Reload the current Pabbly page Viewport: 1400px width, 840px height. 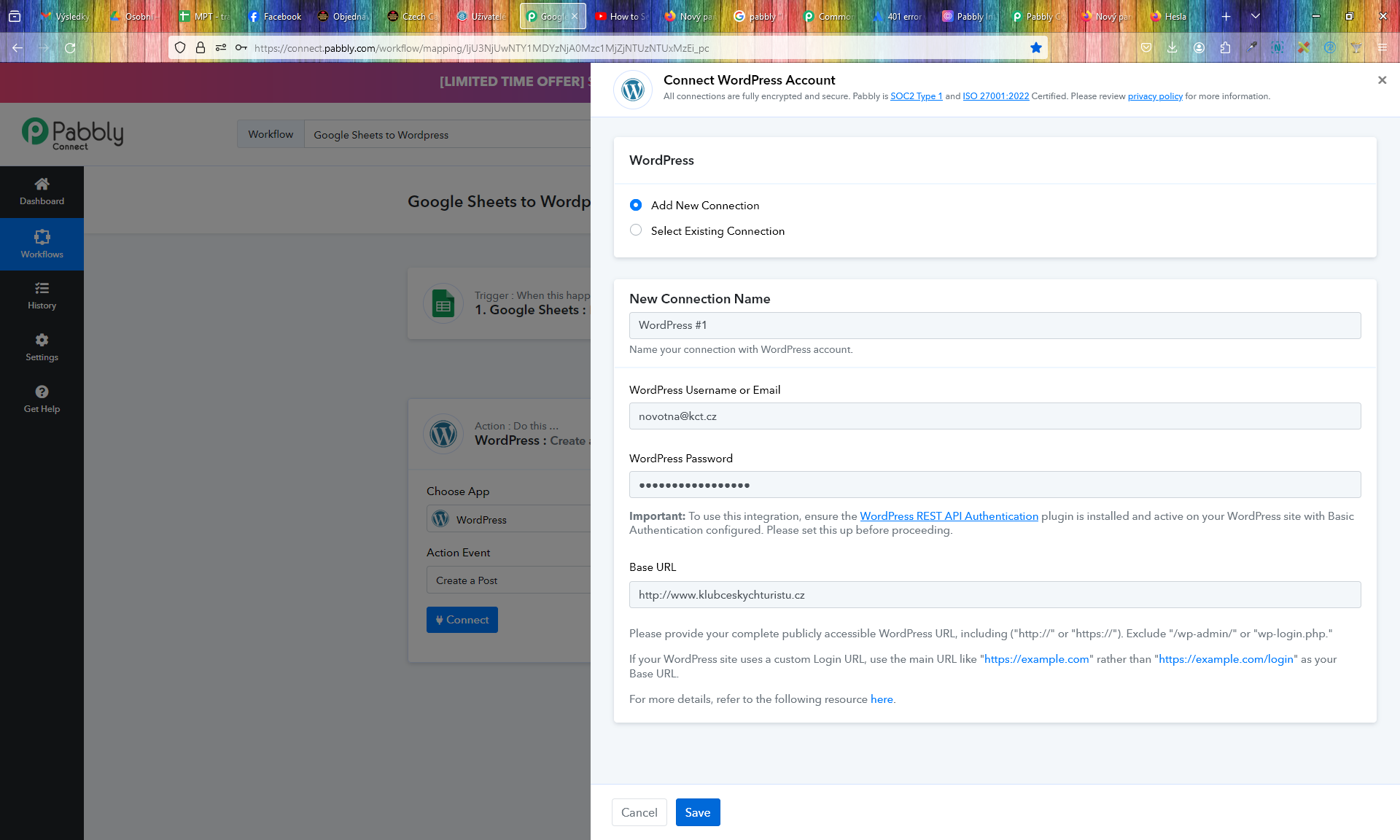70,48
